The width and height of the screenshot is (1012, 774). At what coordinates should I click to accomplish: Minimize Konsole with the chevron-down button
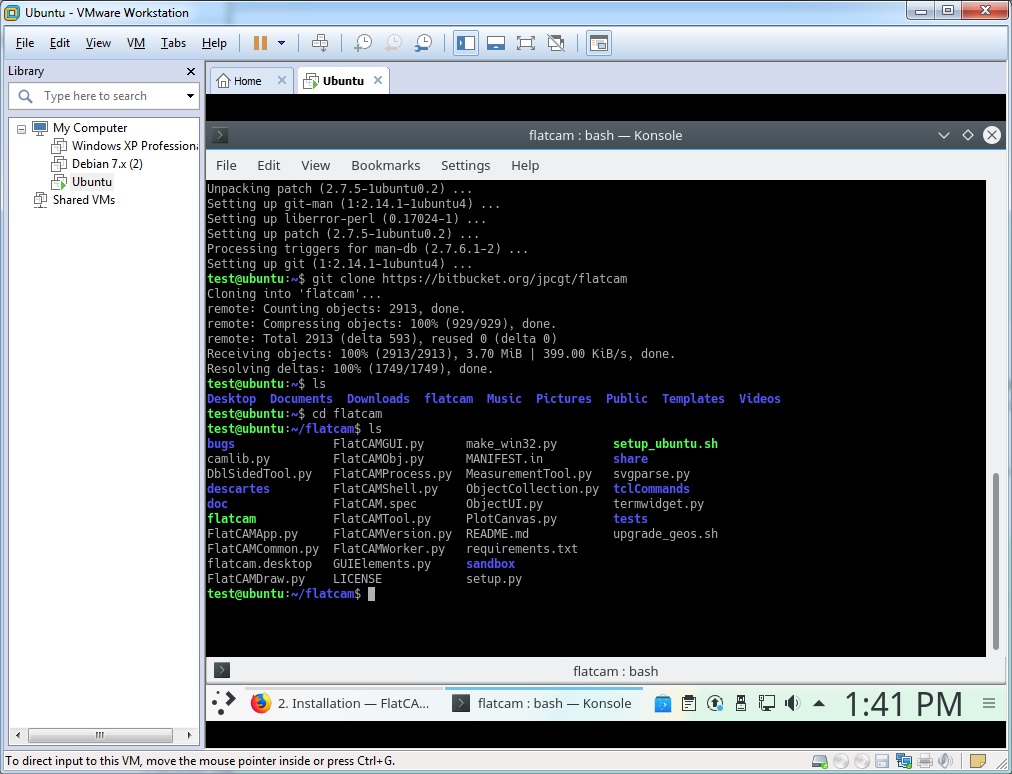pyautogui.click(x=944, y=136)
